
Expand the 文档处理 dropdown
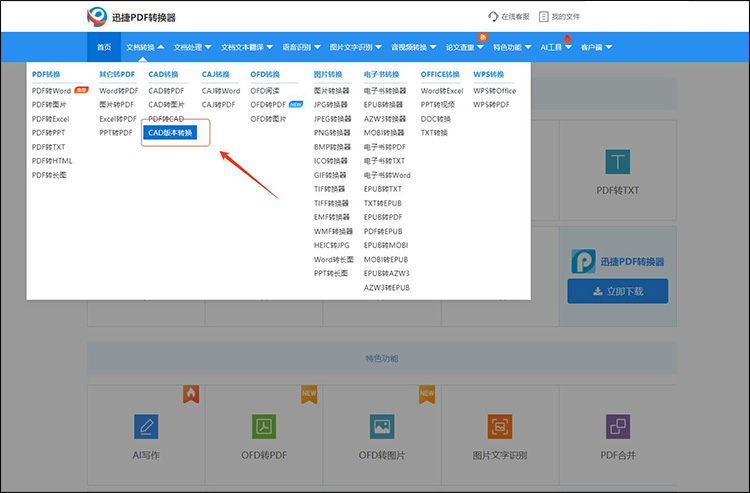click(192, 47)
